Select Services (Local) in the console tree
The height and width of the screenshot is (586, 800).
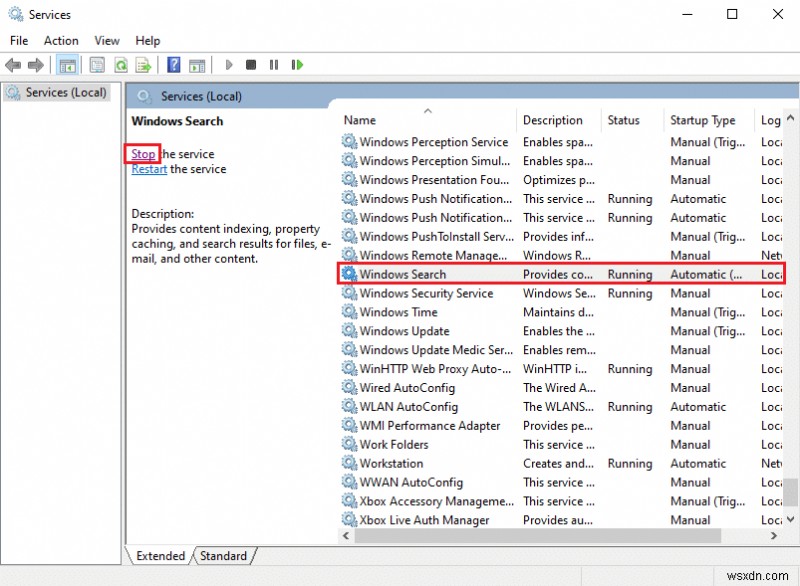coord(57,92)
